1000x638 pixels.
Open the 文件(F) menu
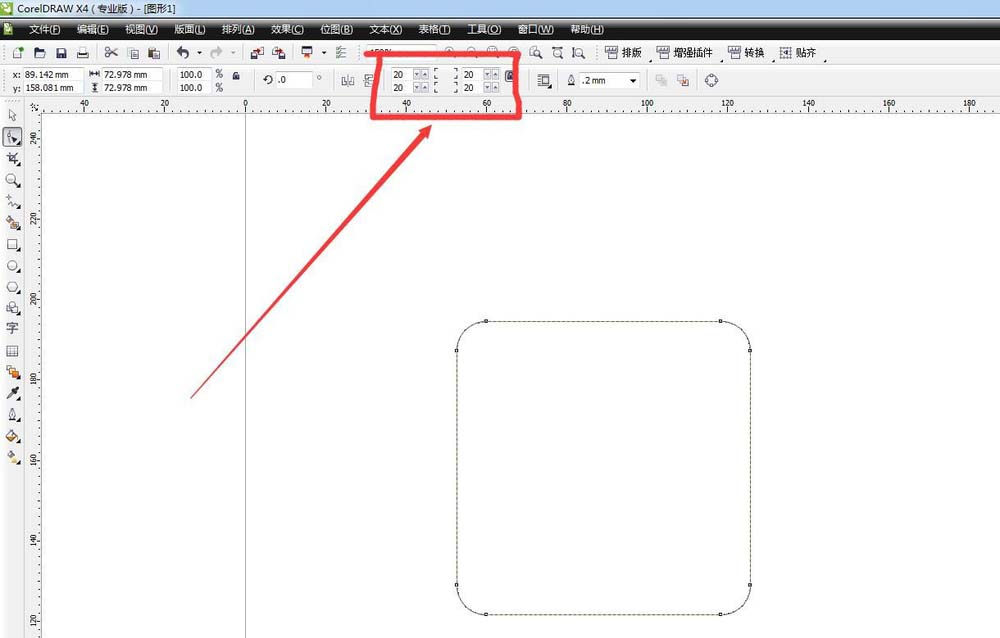(44, 29)
